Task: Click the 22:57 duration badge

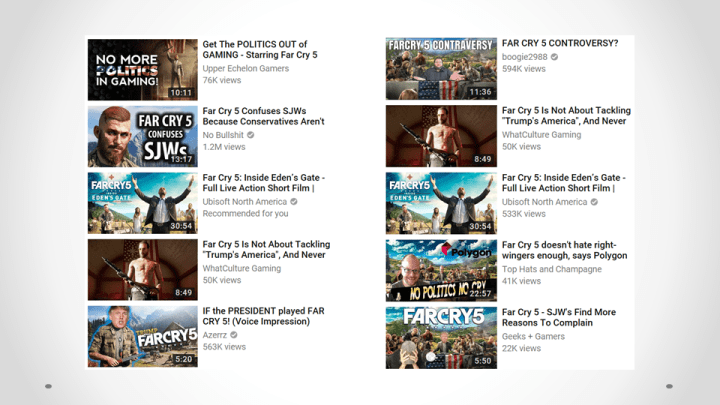Action: [480, 293]
